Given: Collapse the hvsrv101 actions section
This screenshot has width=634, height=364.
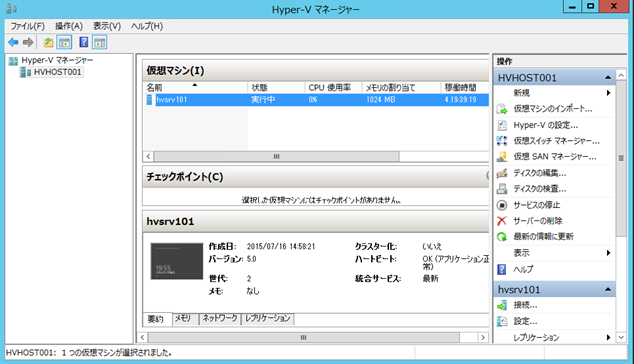Looking at the screenshot, I should pyautogui.click(x=608, y=290).
